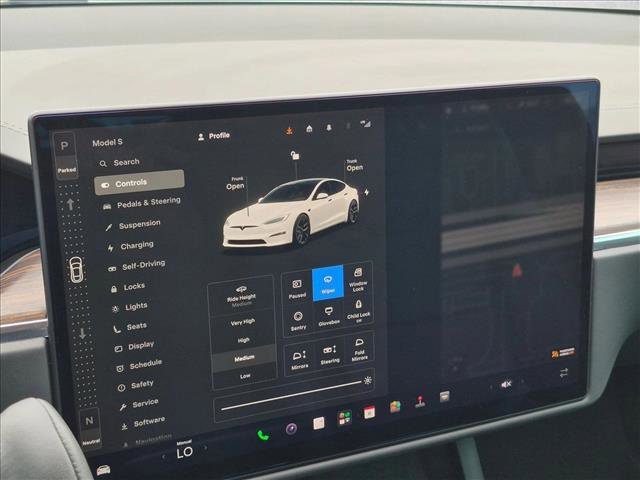
Task: Set ride height to High
Action: 243,340
